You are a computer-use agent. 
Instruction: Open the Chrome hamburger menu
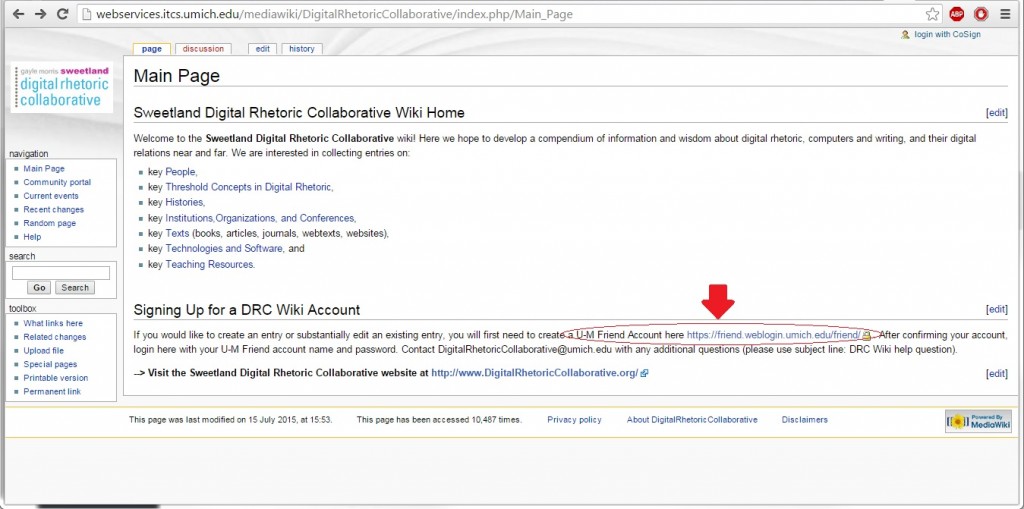(x=1004, y=14)
